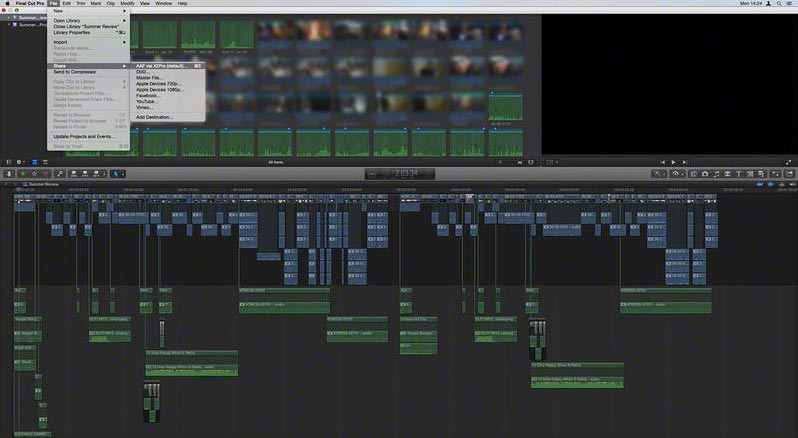Open the Enhancements magic wand menu
798x438 pixels.
pos(659,174)
